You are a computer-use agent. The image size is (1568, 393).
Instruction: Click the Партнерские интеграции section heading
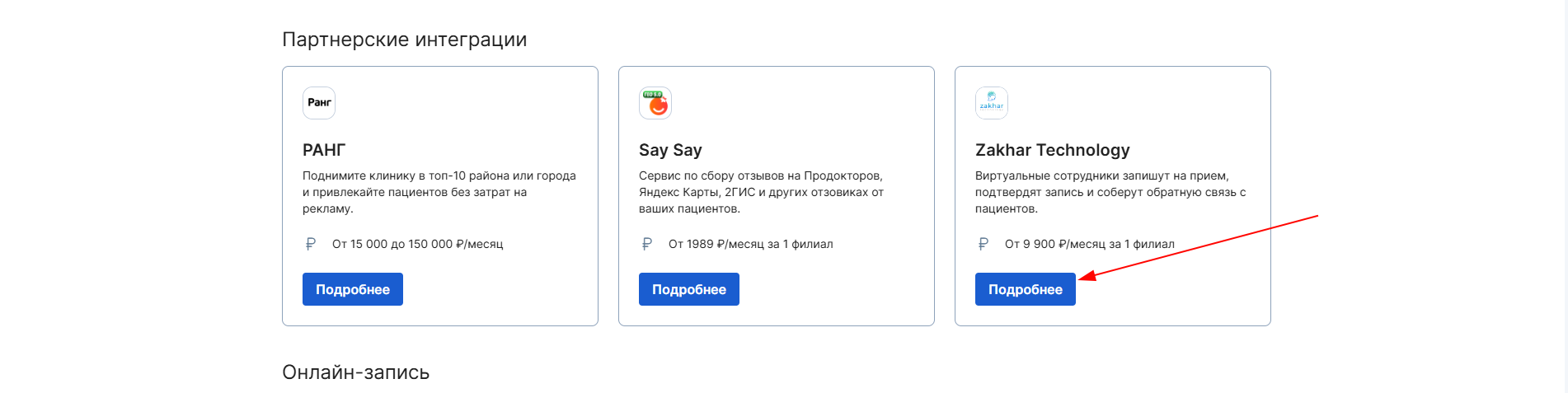point(405,40)
